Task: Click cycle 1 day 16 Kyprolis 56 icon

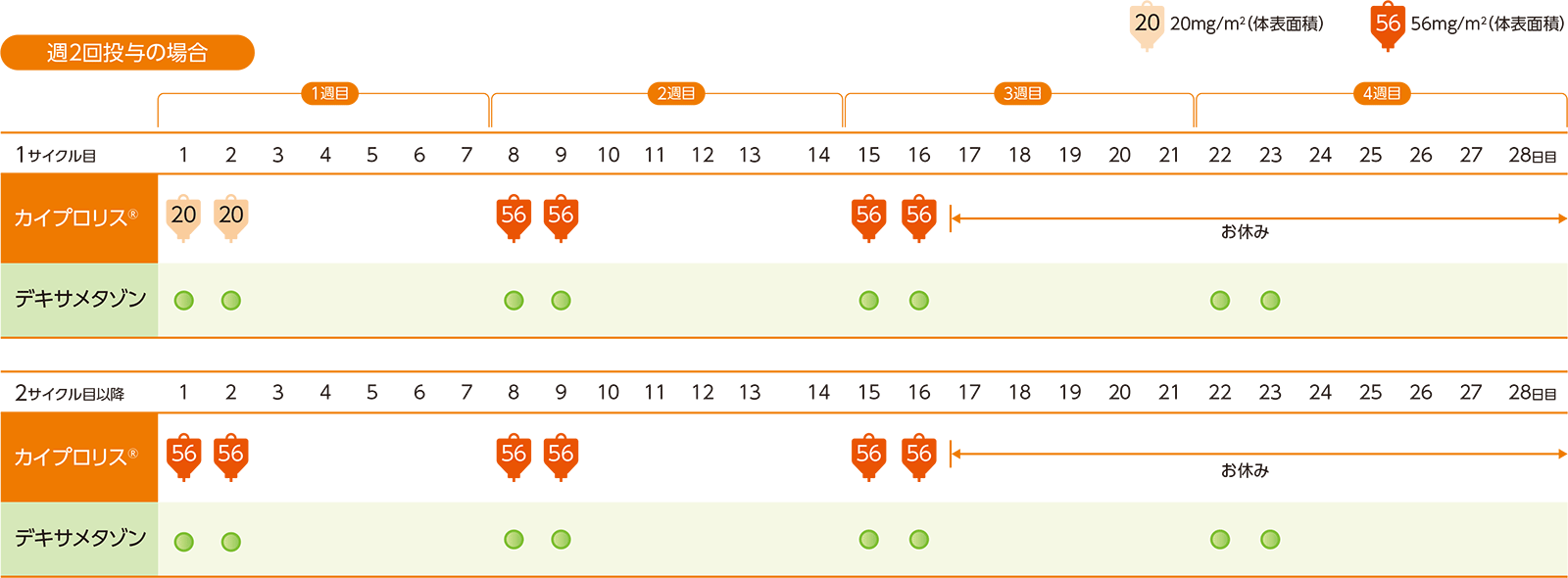Action: (x=918, y=217)
